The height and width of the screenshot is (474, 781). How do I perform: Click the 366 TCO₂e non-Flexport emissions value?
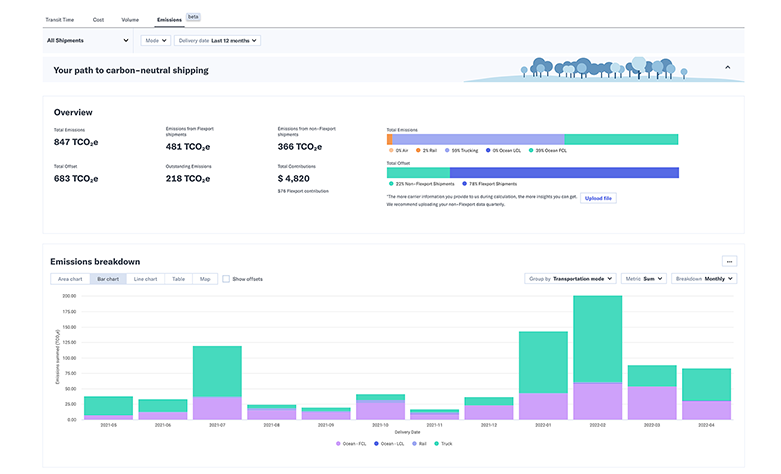[x=300, y=147]
